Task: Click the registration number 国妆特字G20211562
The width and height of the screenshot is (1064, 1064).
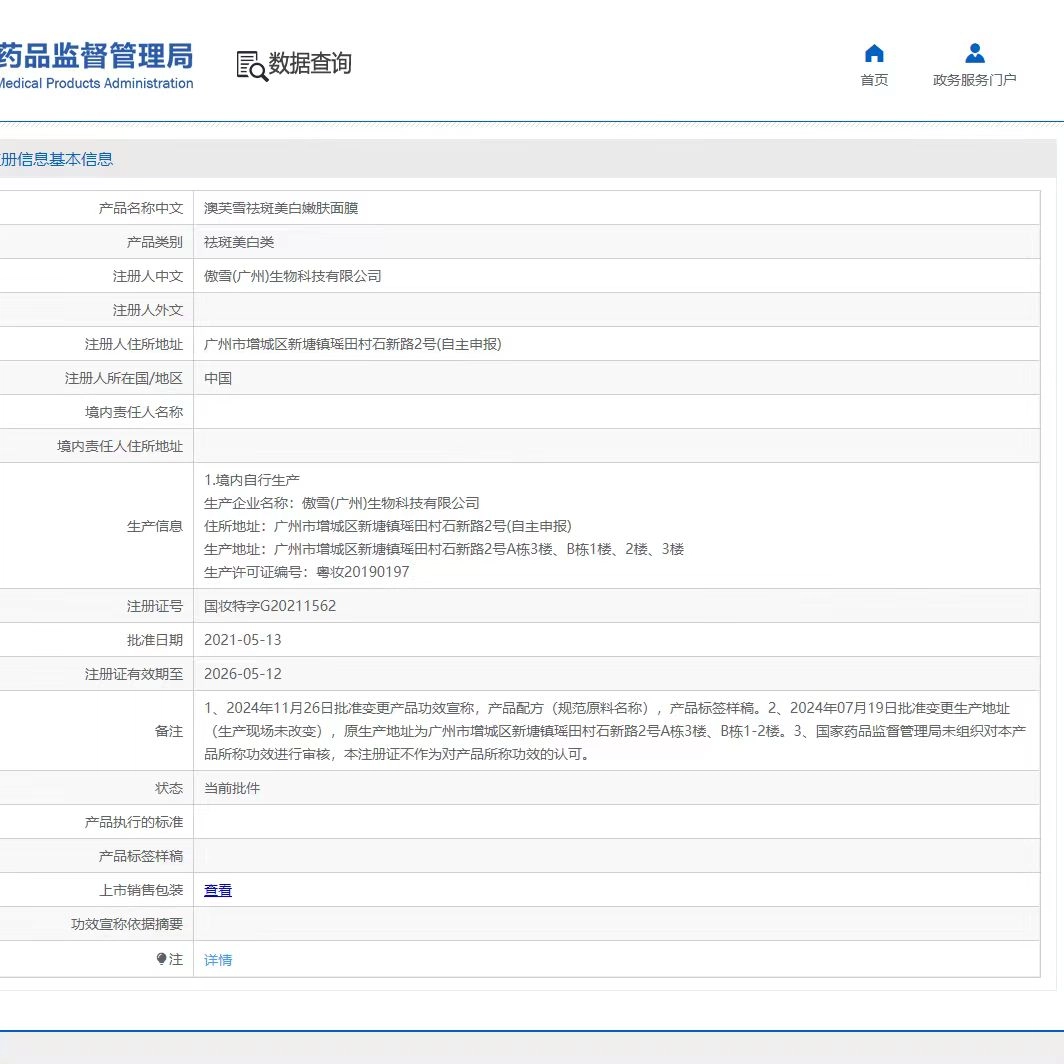Action: (x=270, y=606)
